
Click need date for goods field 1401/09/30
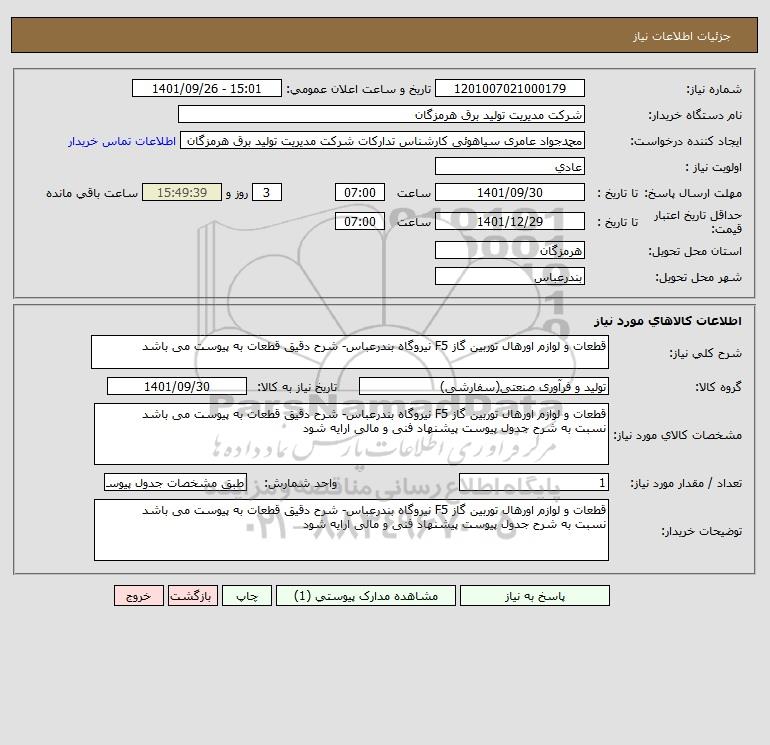tap(177, 386)
